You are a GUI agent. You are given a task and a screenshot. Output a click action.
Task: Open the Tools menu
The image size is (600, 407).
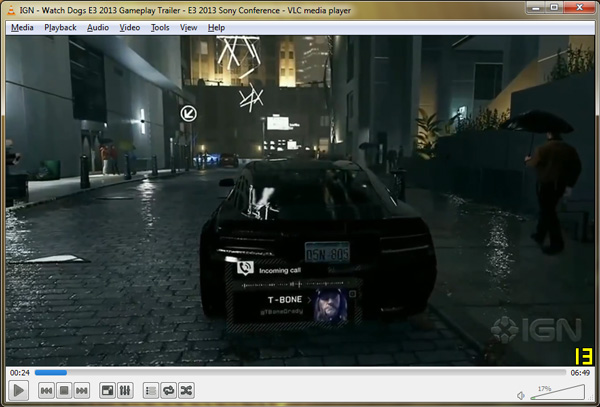coord(160,28)
